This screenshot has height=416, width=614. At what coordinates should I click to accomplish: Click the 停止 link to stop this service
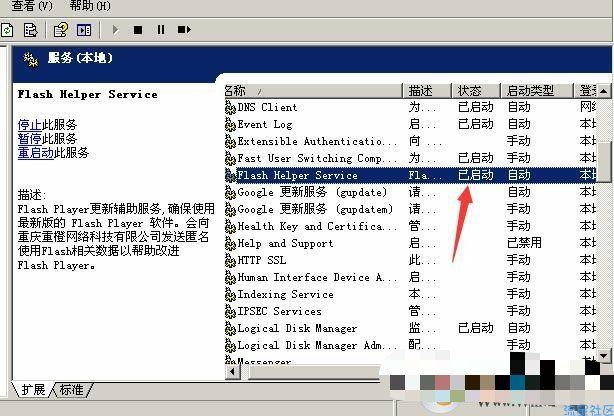30,125
